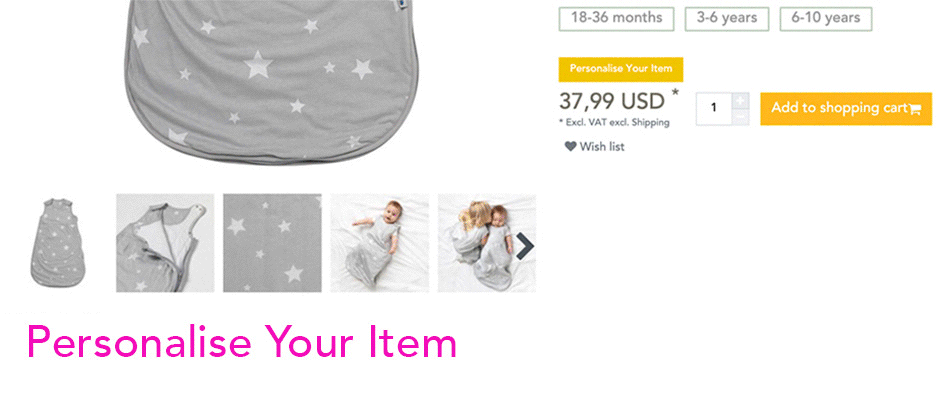Show the full sleeping bag front thumbnail

pos(58,243)
